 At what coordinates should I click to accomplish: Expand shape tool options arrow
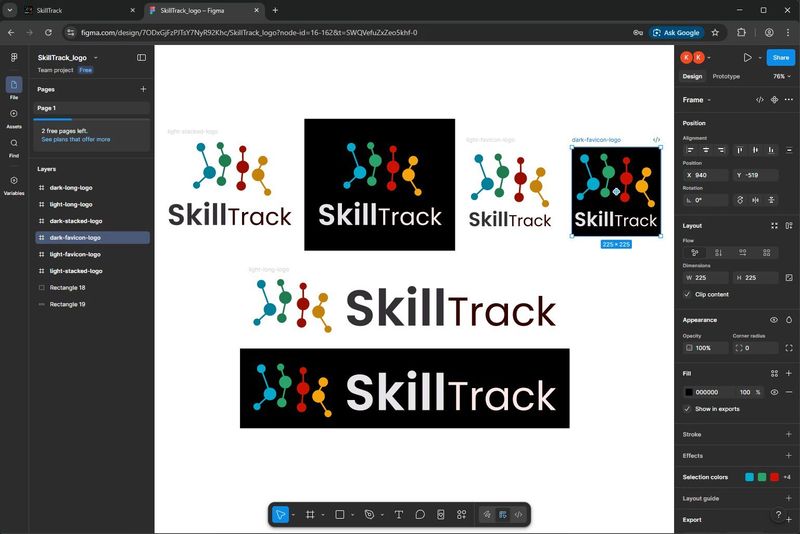tap(353, 515)
